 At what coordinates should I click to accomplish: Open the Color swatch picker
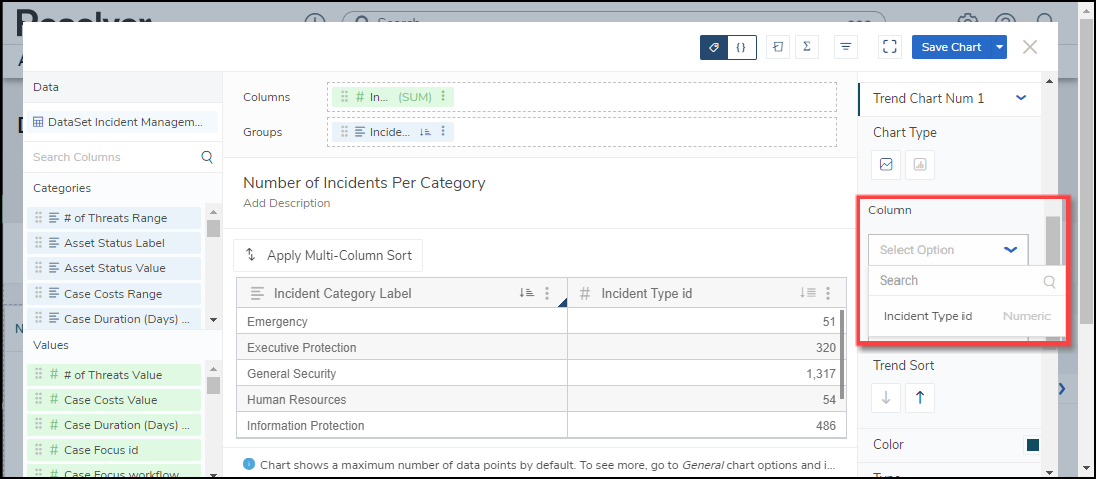pos(1032,445)
